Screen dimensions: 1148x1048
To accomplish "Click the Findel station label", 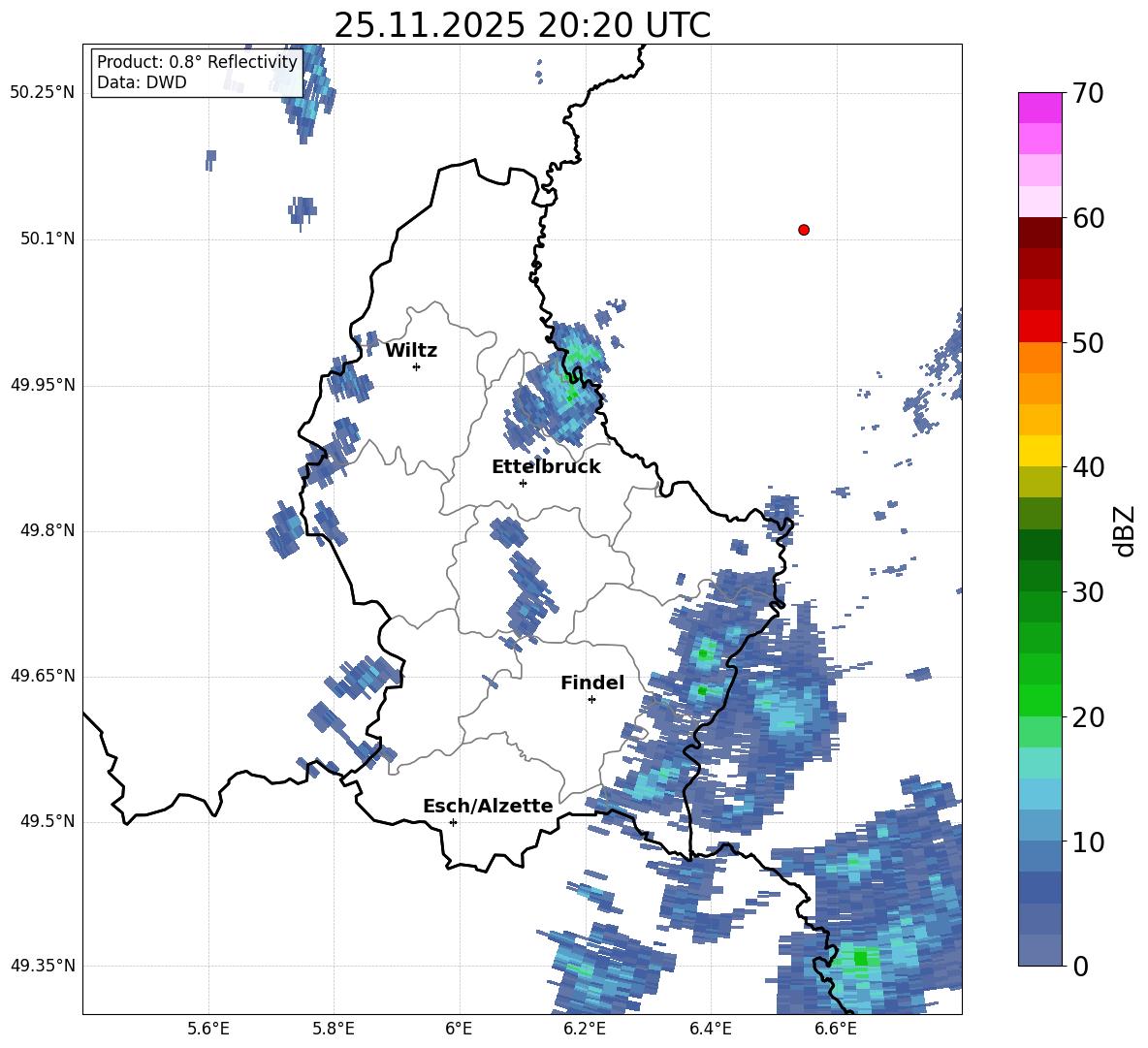I will coord(592,683).
